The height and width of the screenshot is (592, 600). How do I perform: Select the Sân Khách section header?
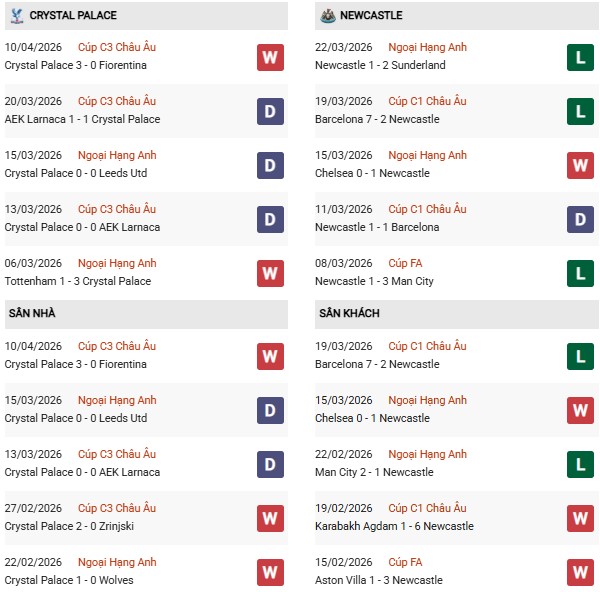[349, 314]
